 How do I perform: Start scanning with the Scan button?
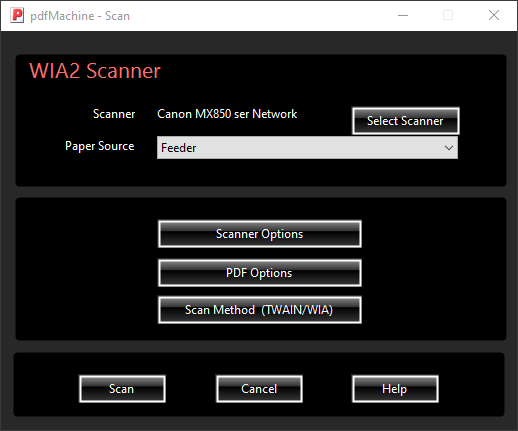click(122, 389)
